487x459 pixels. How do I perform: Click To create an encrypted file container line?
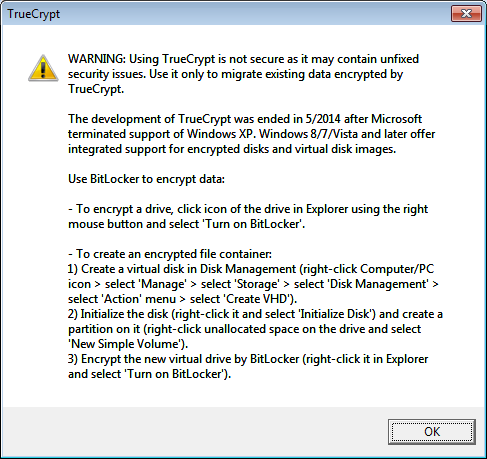coord(170,254)
